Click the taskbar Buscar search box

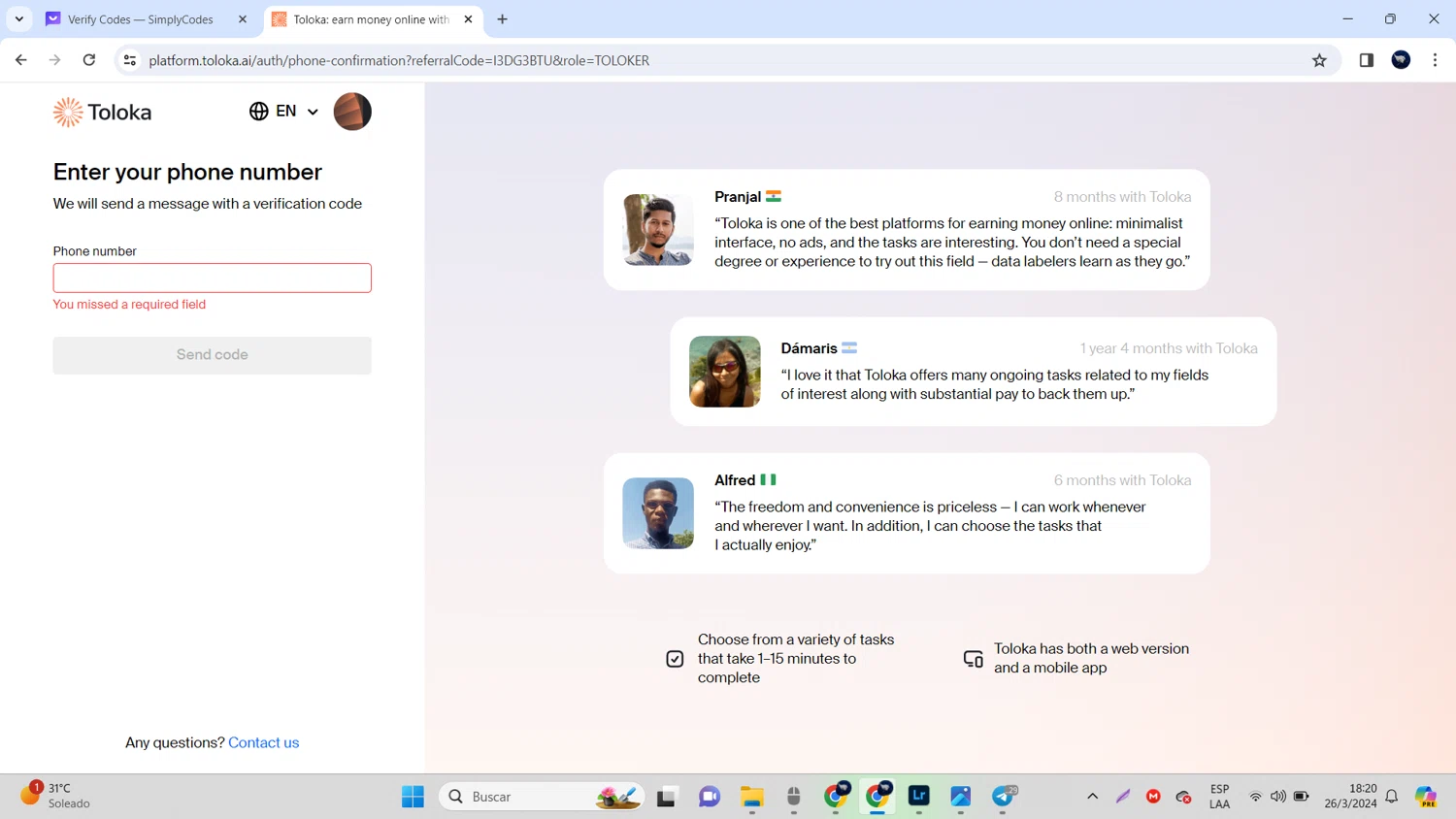click(x=542, y=797)
